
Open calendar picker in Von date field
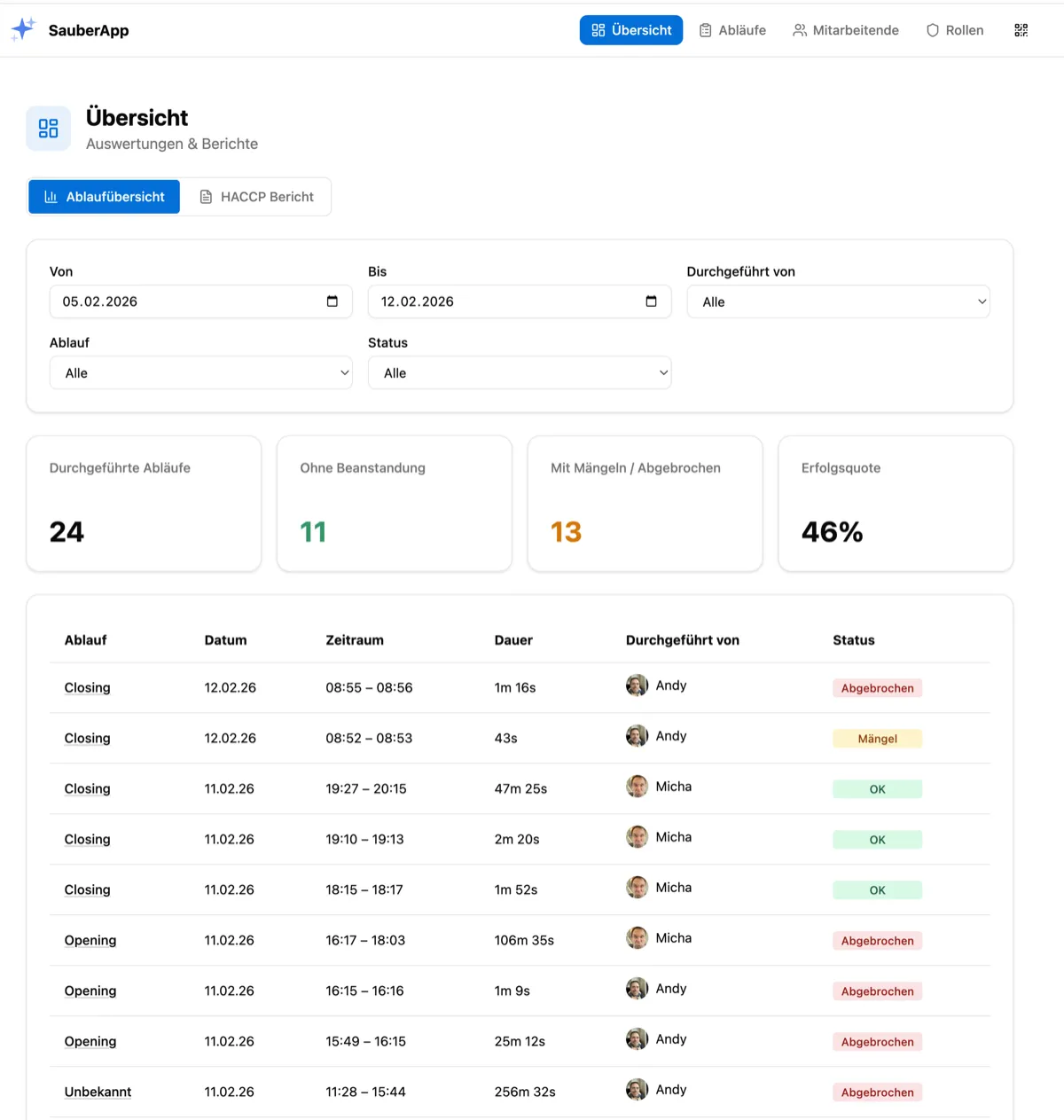[332, 302]
